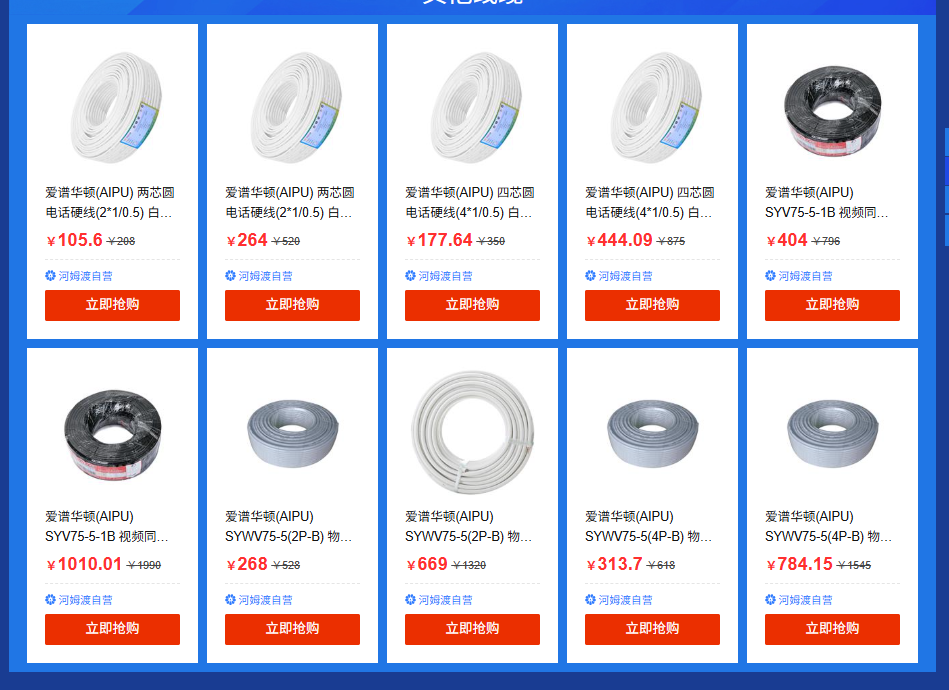Click 河姆渡自营 badge icon under ¥264 item

230,275
